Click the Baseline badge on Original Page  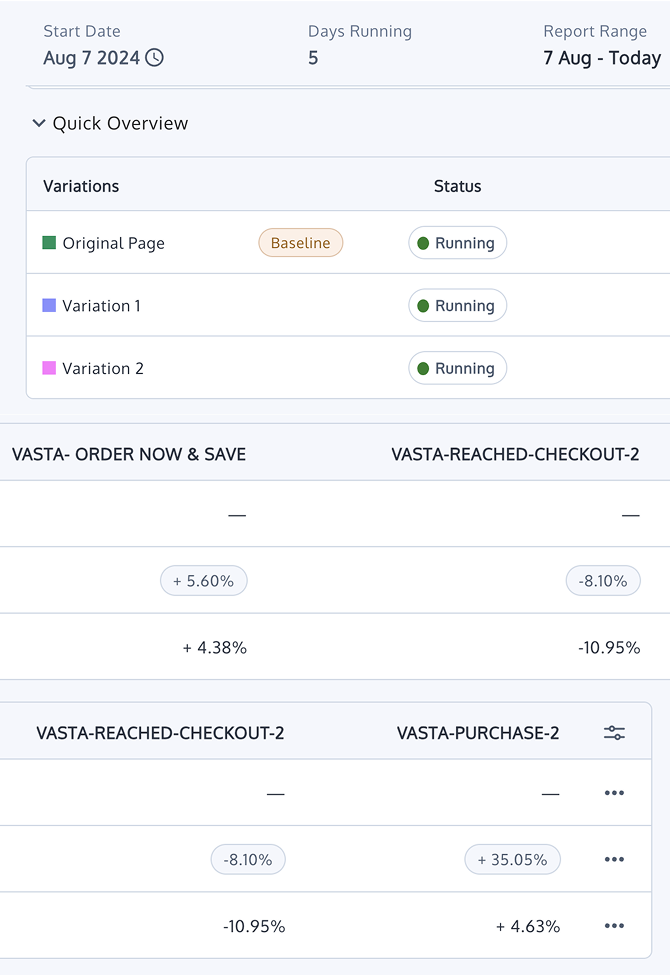(x=300, y=242)
